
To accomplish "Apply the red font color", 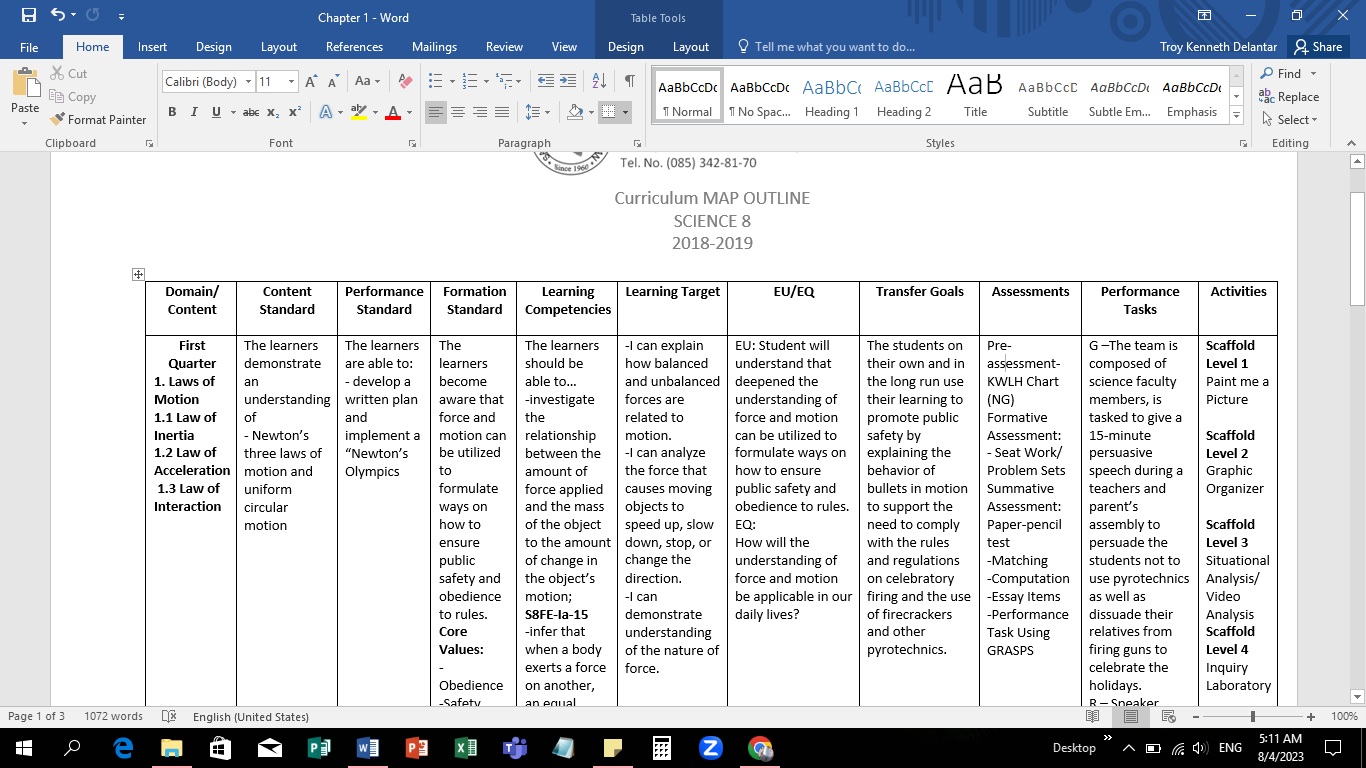I will pos(393,112).
